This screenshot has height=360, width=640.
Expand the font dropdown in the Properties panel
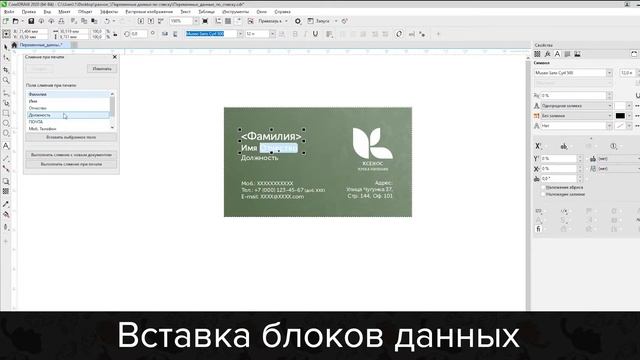point(609,73)
